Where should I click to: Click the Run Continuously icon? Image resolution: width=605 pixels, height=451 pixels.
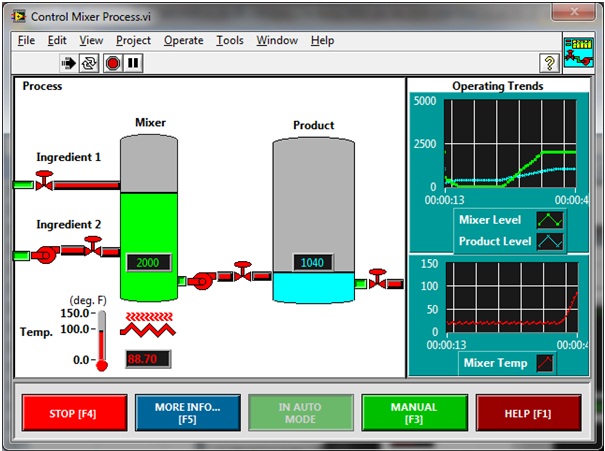point(90,63)
